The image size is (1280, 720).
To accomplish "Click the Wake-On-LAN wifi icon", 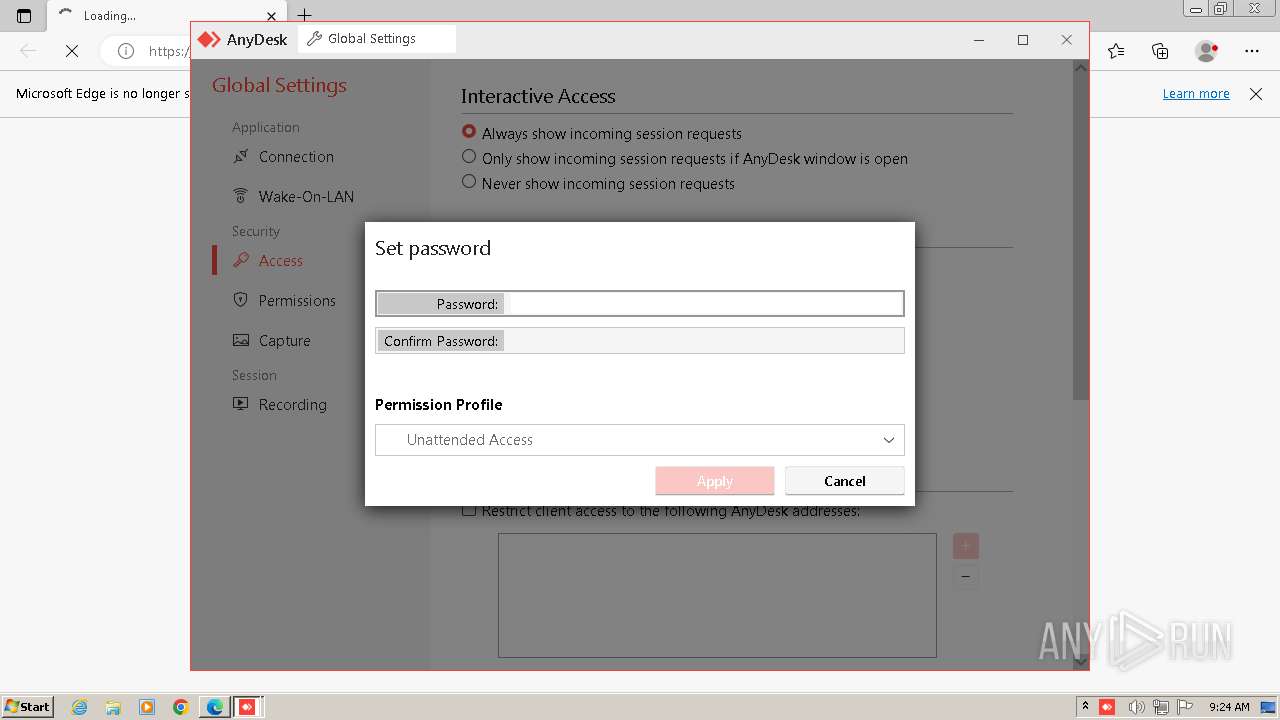I will (240, 196).
